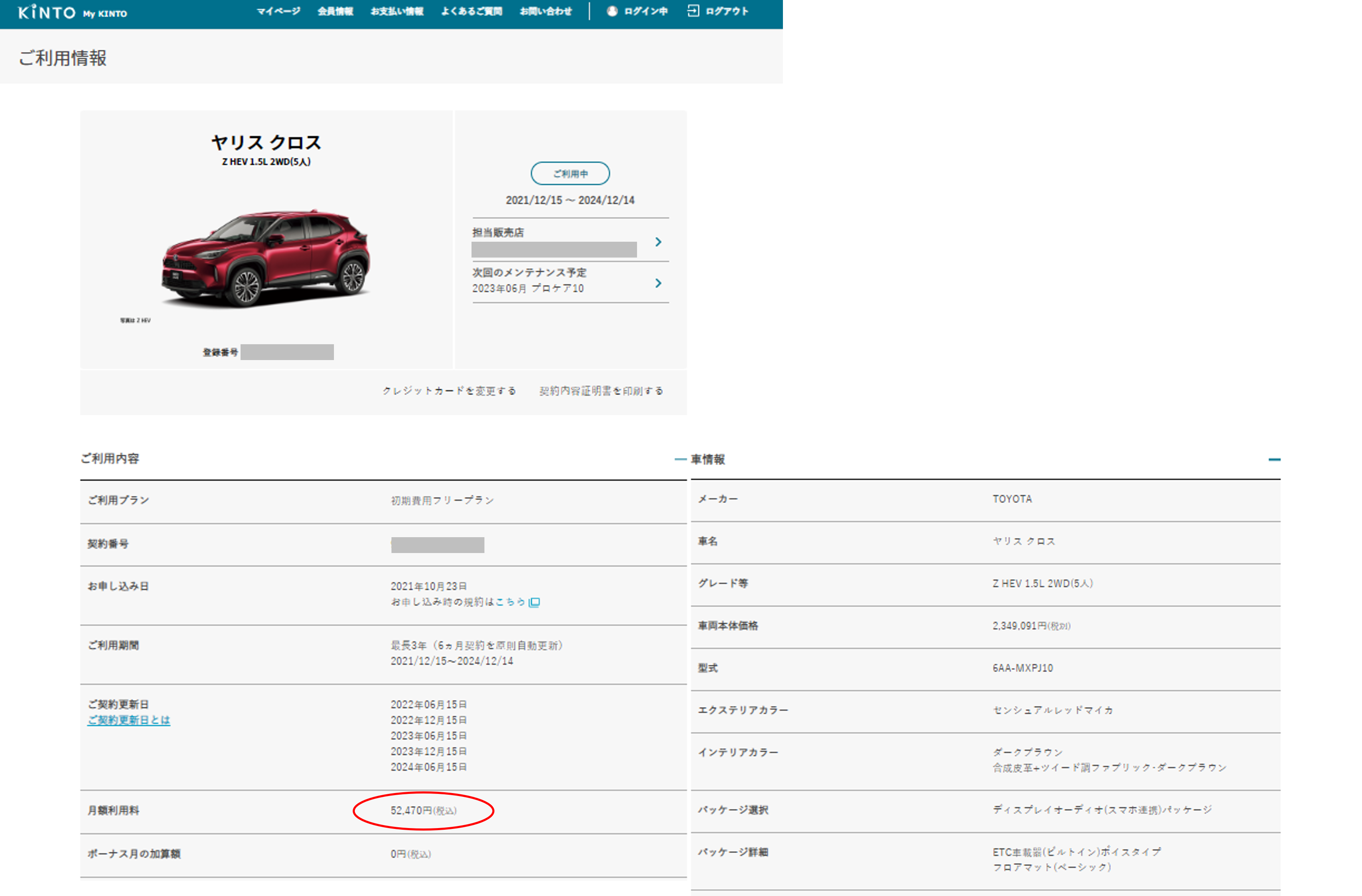Click the フロアマット(ベーシック) detail text
1362x896 pixels.
[x=1051, y=867]
